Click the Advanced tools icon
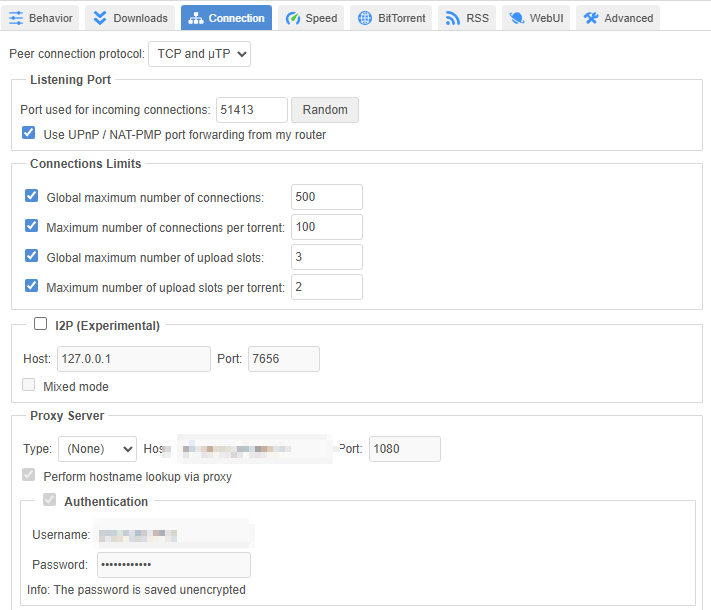 [x=591, y=18]
